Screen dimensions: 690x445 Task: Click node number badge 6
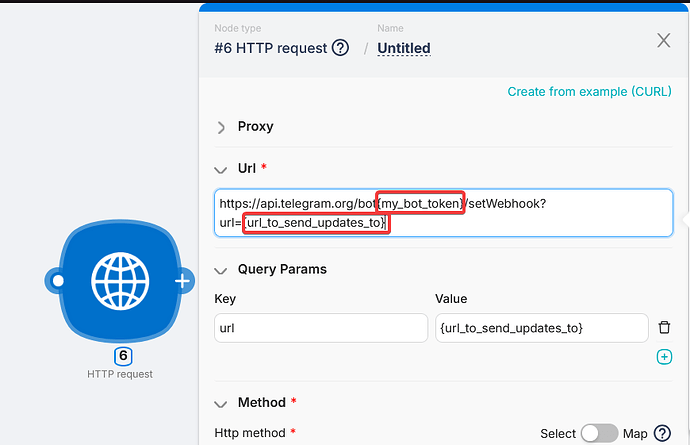tap(123, 356)
